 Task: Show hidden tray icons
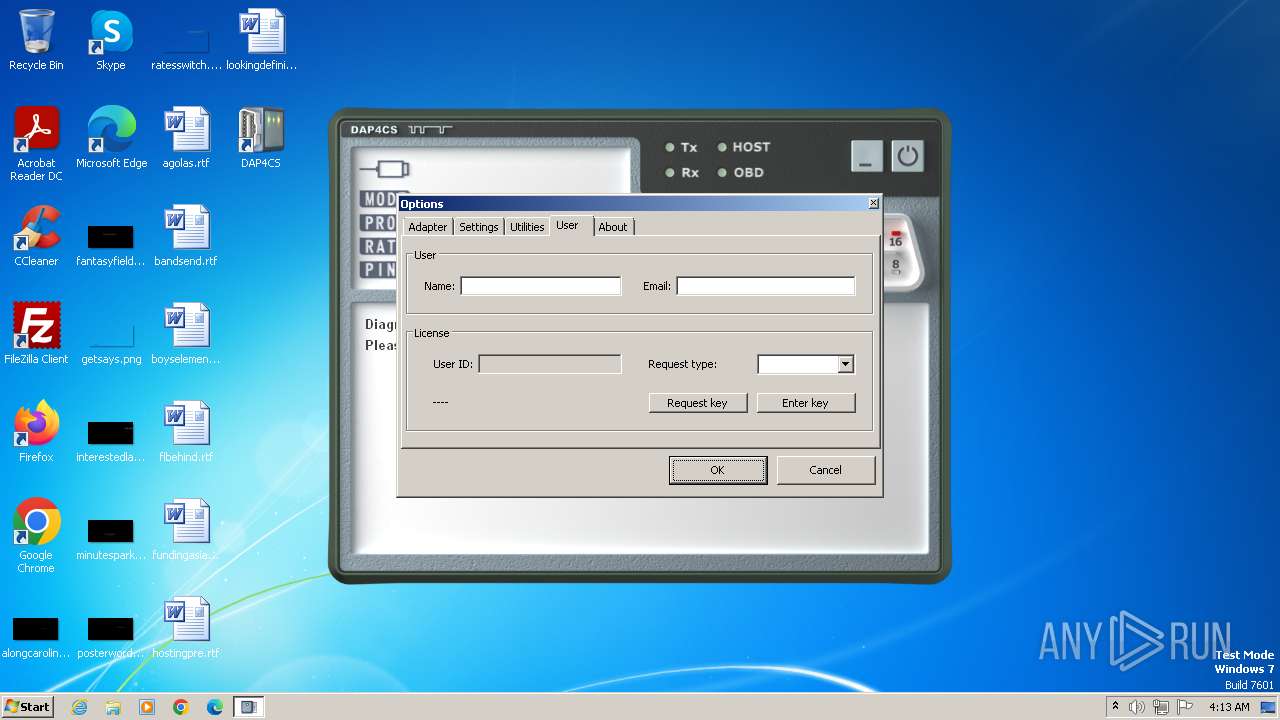coord(1115,707)
